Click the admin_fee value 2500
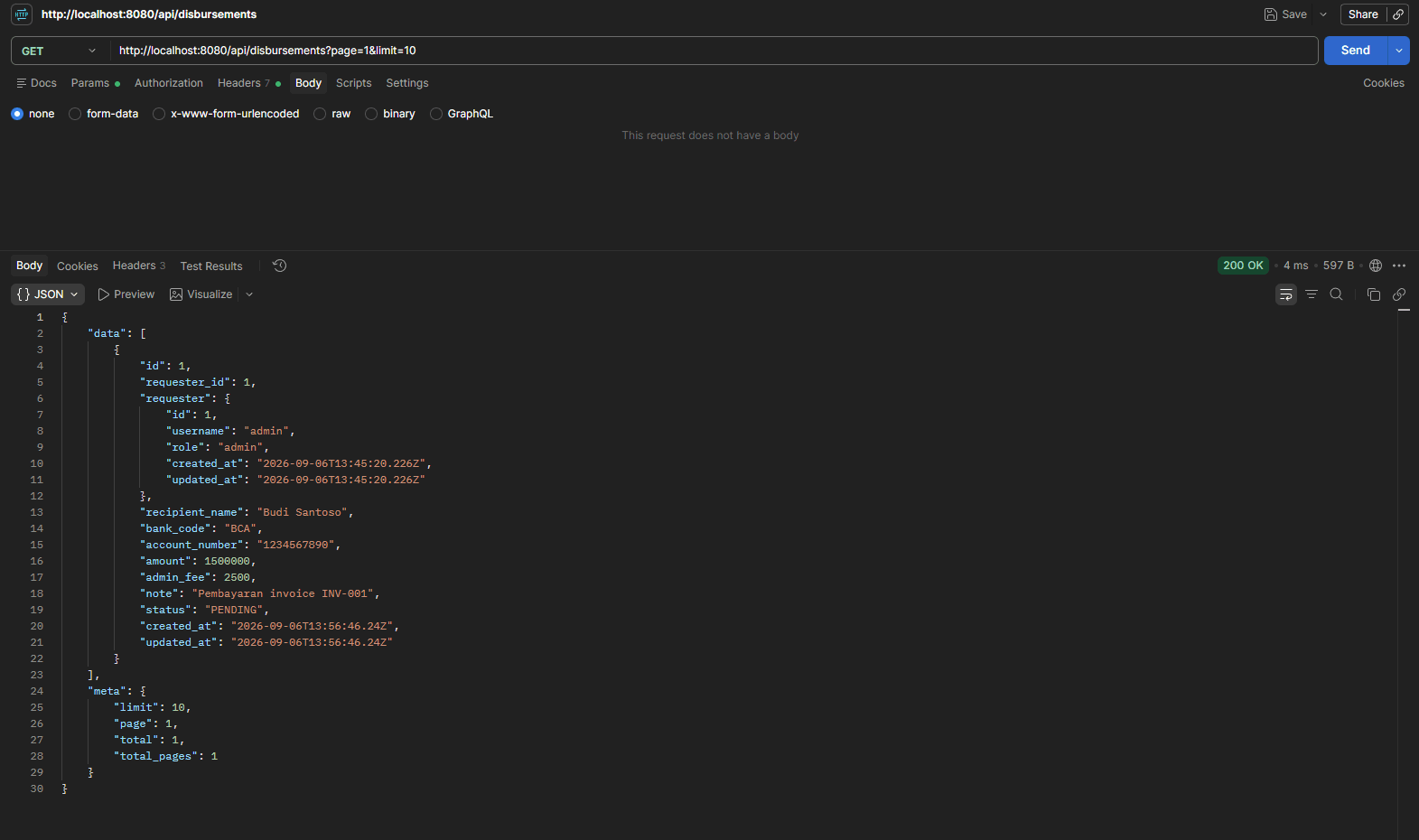1419x840 pixels. point(237,577)
